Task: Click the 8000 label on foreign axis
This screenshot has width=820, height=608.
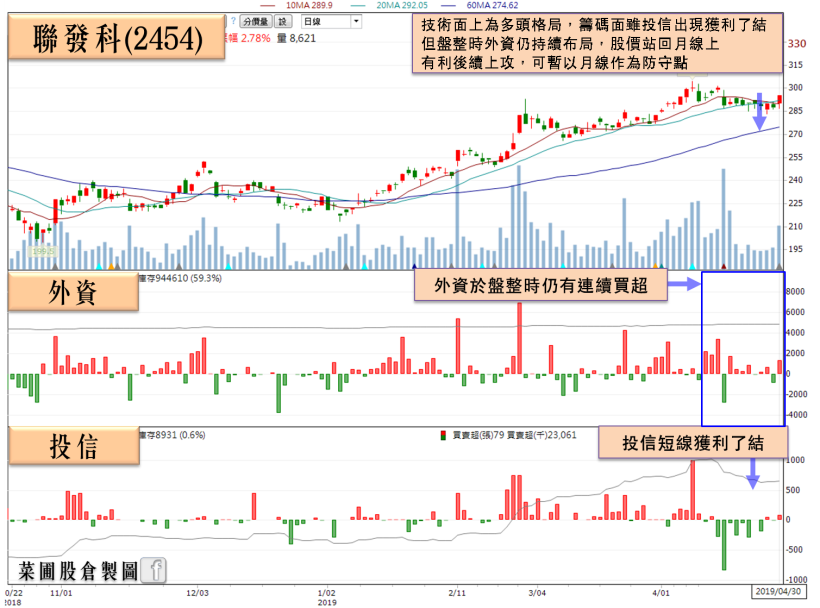Action: point(795,292)
